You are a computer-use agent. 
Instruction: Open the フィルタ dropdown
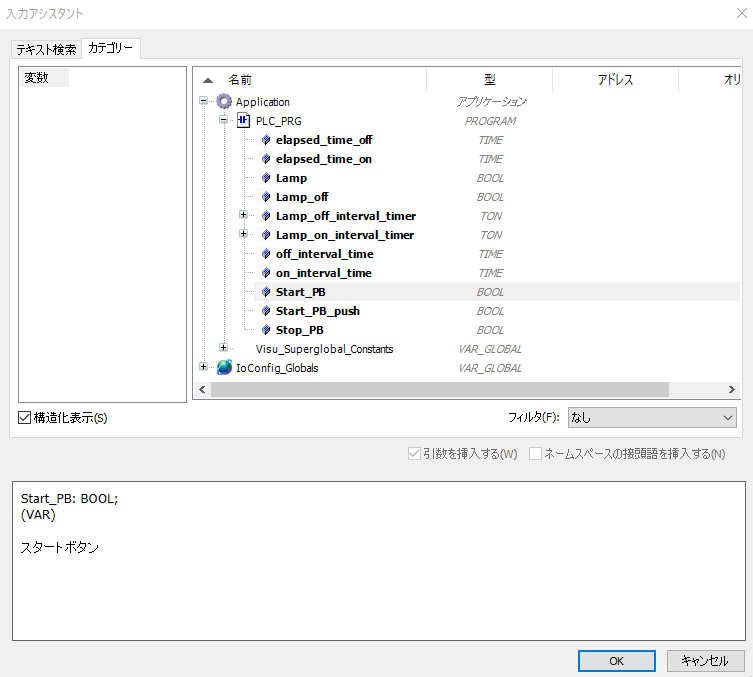pos(652,418)
